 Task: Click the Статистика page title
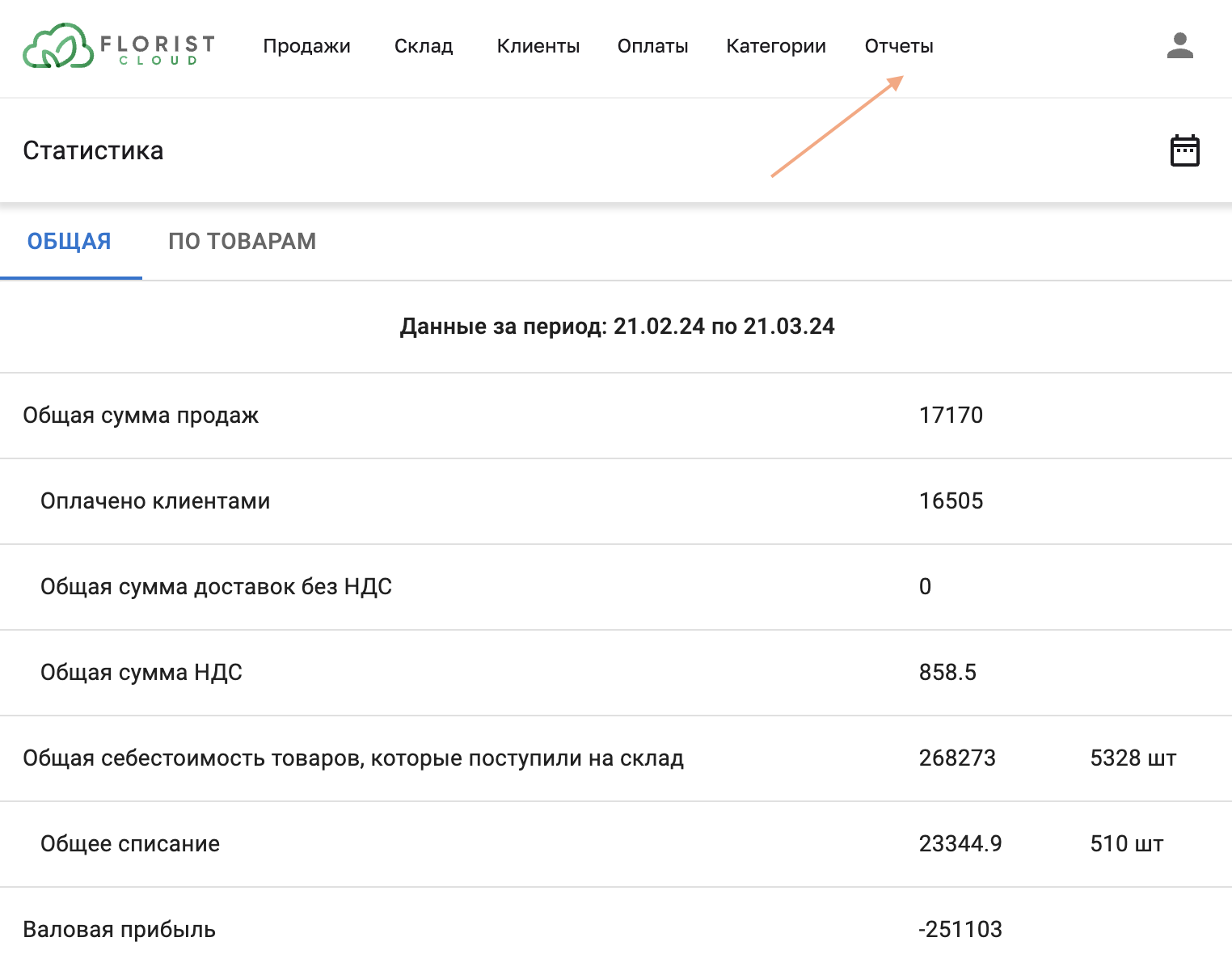[x=93, y=150]
